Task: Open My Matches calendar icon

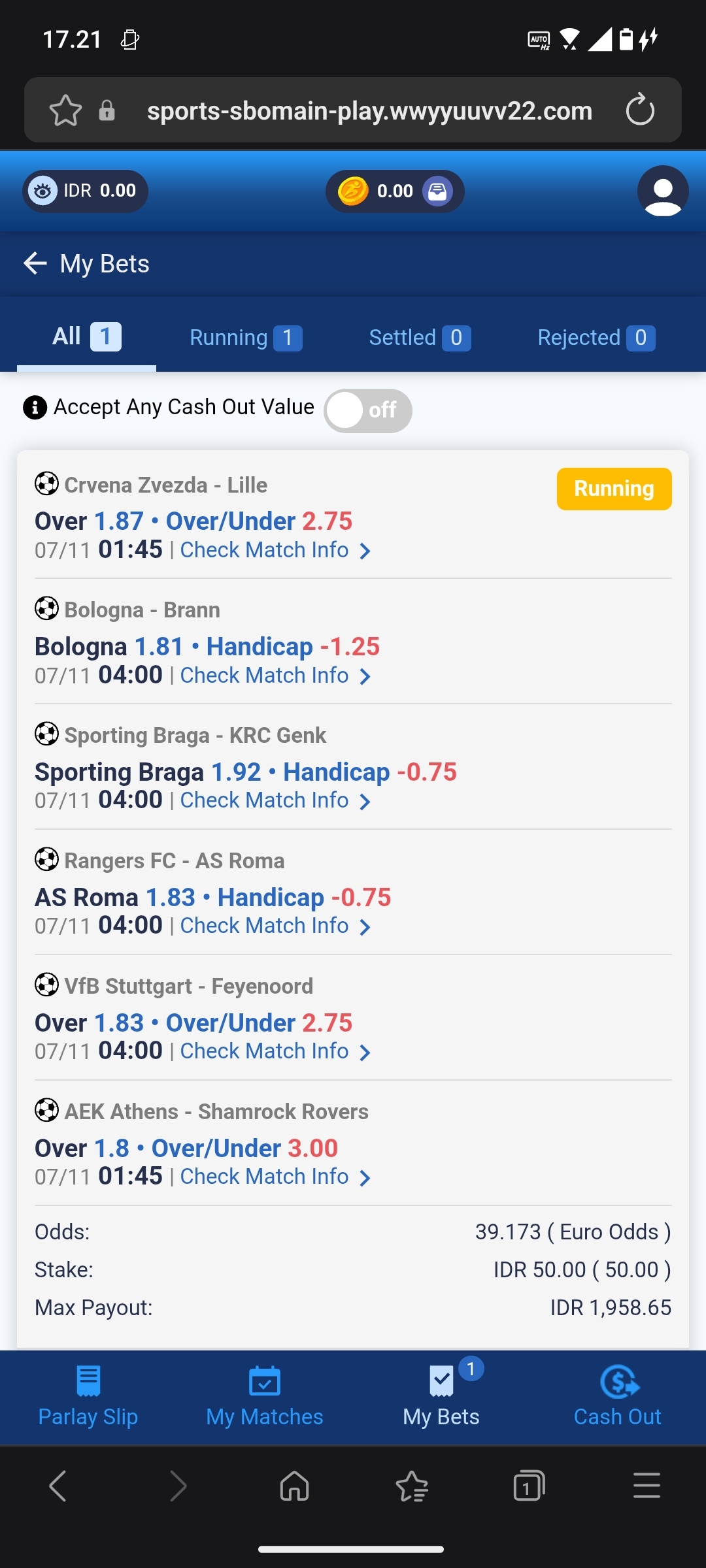Action: pos(265,1382)
